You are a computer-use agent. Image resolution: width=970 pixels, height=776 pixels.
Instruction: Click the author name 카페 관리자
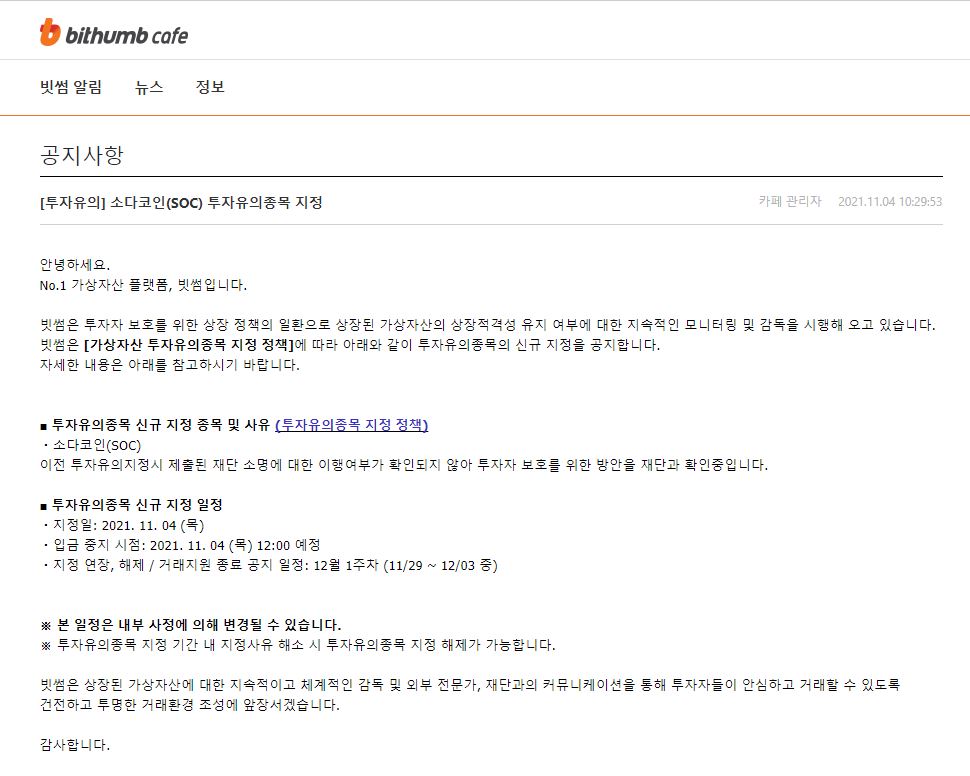[790, 201]
